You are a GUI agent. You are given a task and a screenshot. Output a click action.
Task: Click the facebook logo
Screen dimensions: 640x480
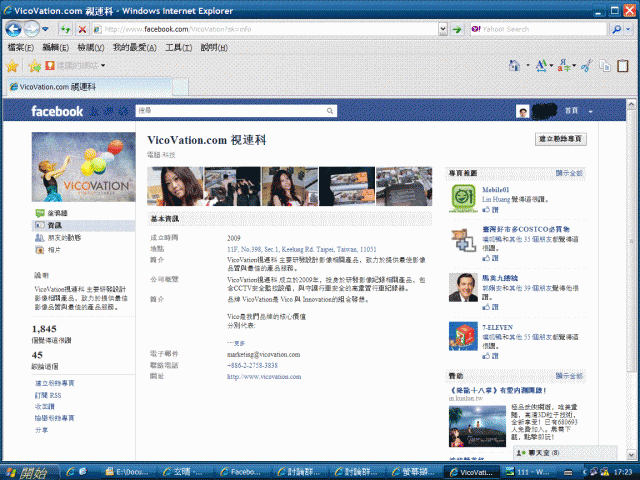[x=57, y=111]
